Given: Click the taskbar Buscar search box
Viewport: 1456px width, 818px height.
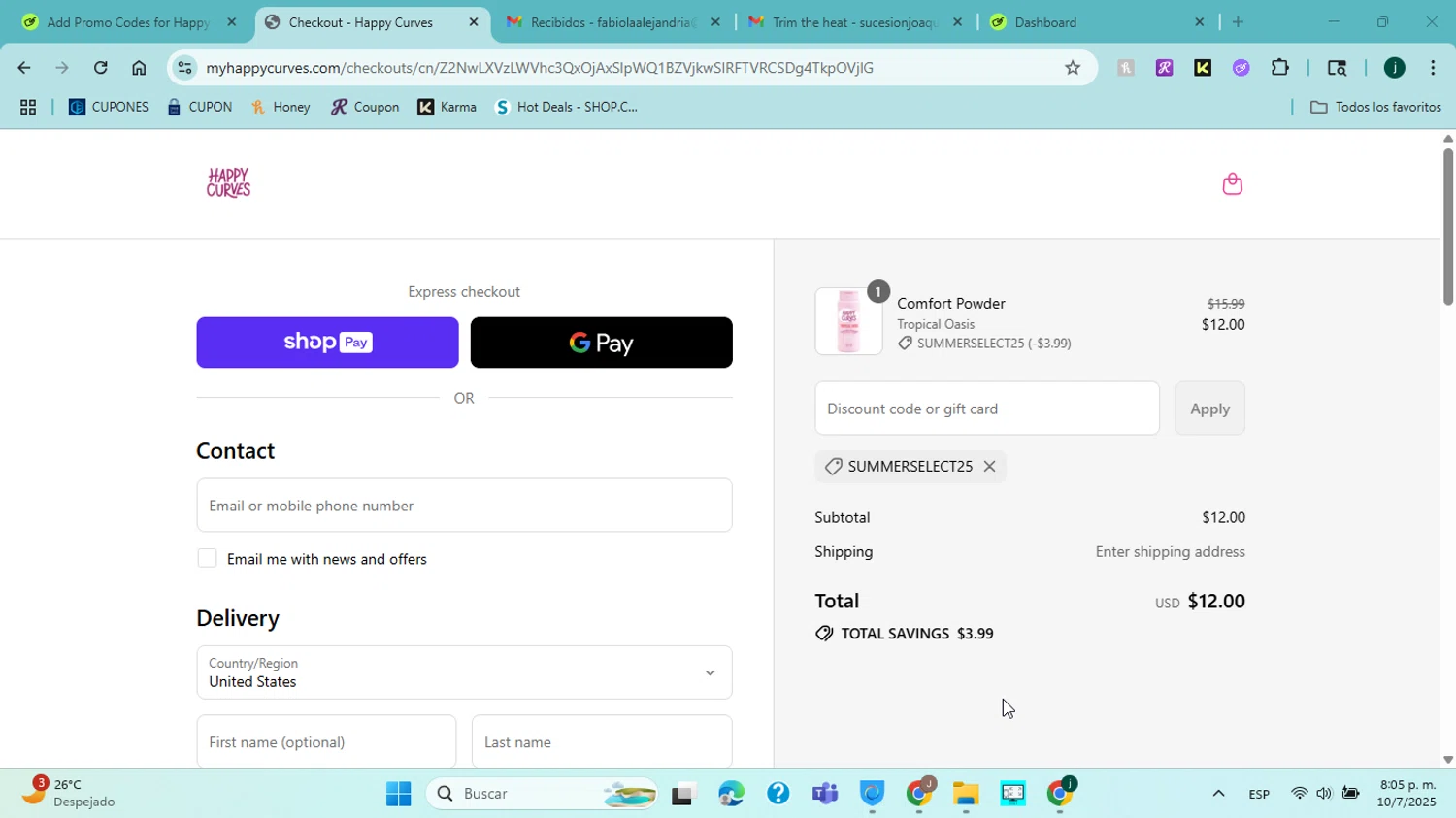Looking at the screenshot, I should pyautogui.click(x=542, y=795).
